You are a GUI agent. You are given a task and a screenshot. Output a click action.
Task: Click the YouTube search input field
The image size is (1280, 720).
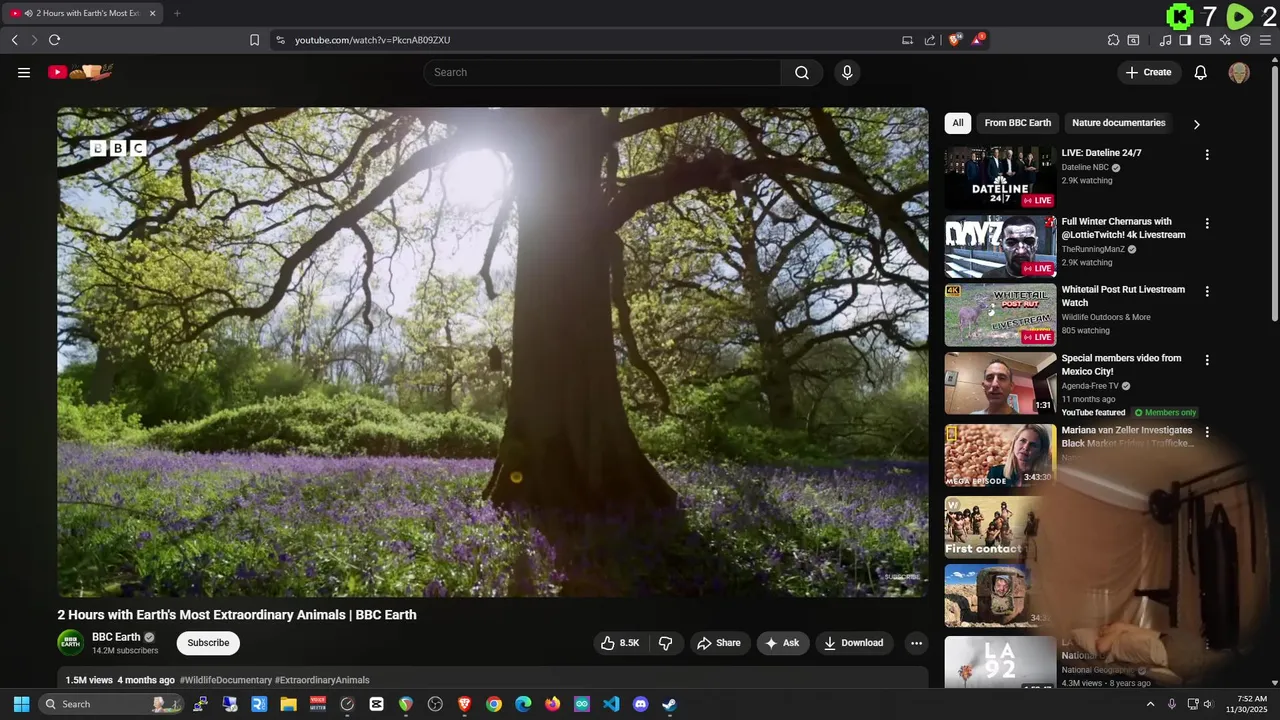602,72
